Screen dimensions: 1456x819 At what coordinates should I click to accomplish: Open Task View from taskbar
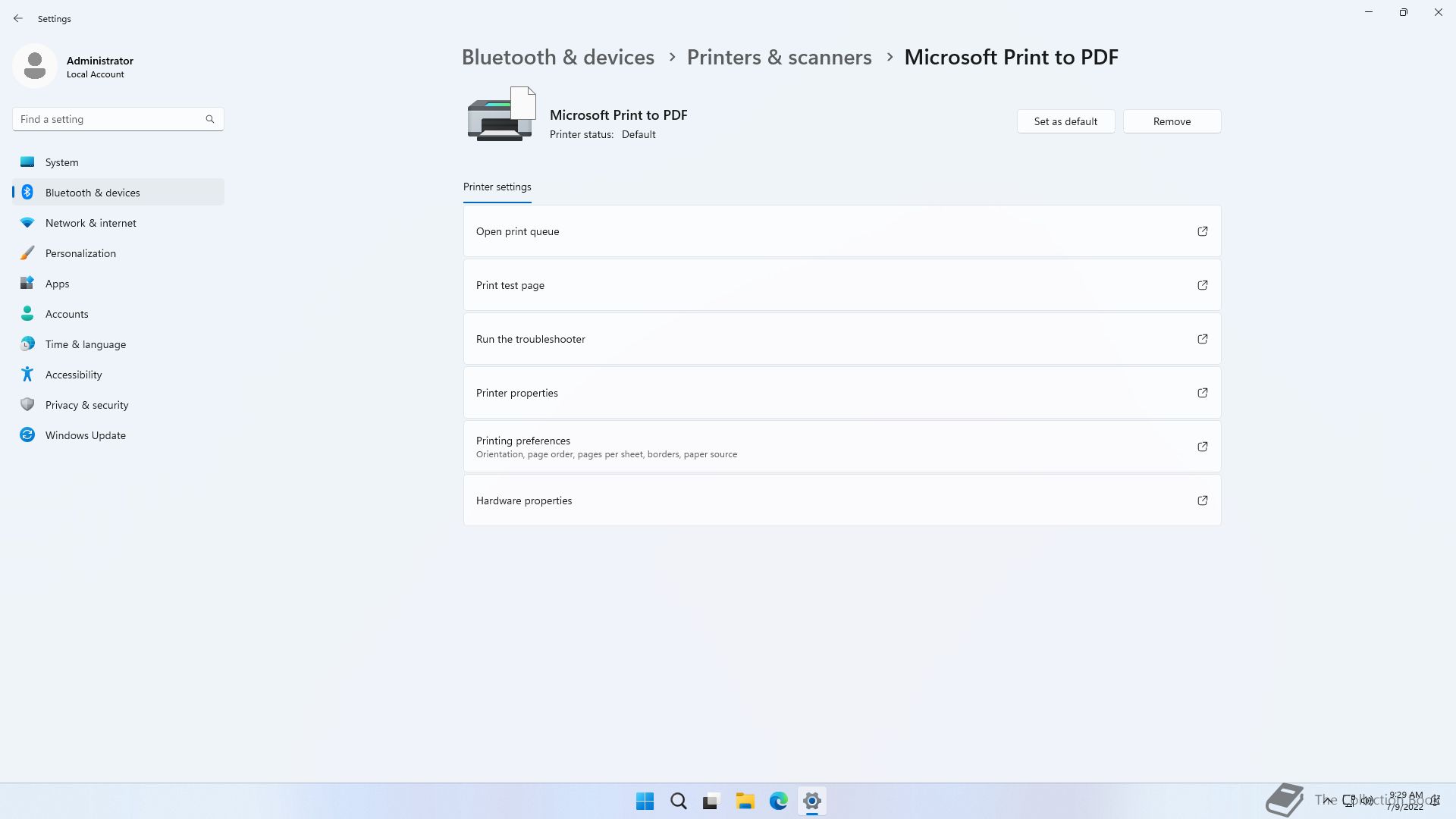711,801
